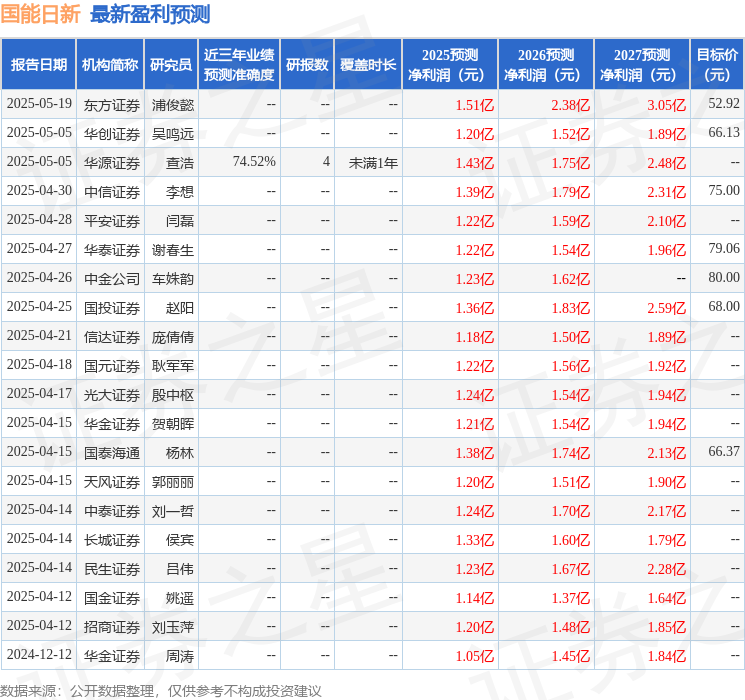Click the 2025-04-30 report date
745x700 pixels.
click(39, 191)
